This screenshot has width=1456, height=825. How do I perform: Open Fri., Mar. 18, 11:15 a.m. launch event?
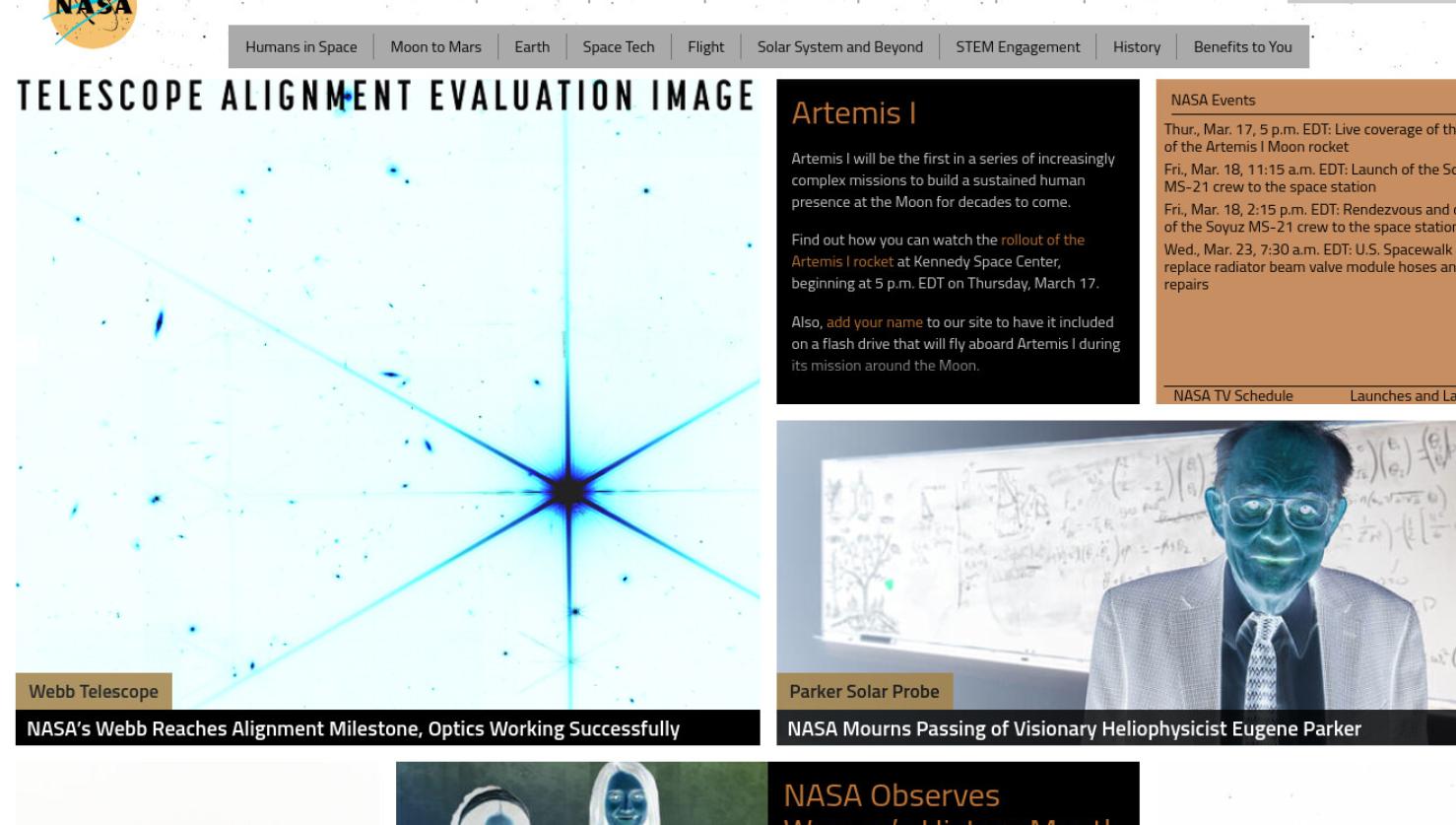pos(1309,177)
